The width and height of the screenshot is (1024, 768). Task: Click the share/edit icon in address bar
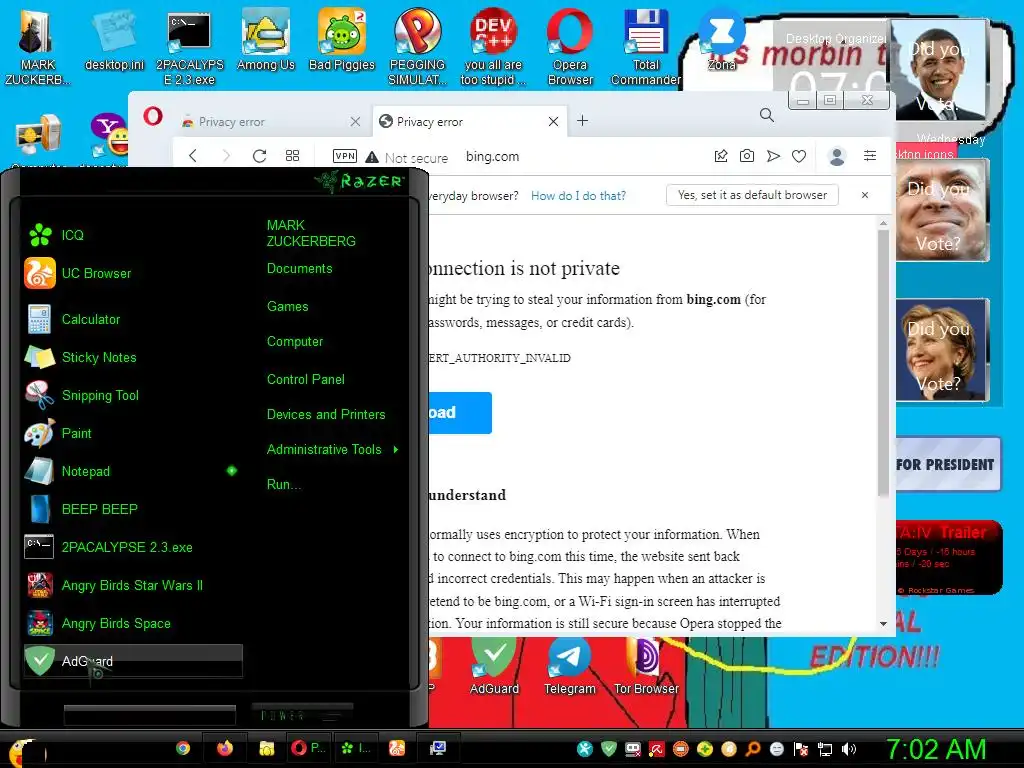click(x=721, y=155)
